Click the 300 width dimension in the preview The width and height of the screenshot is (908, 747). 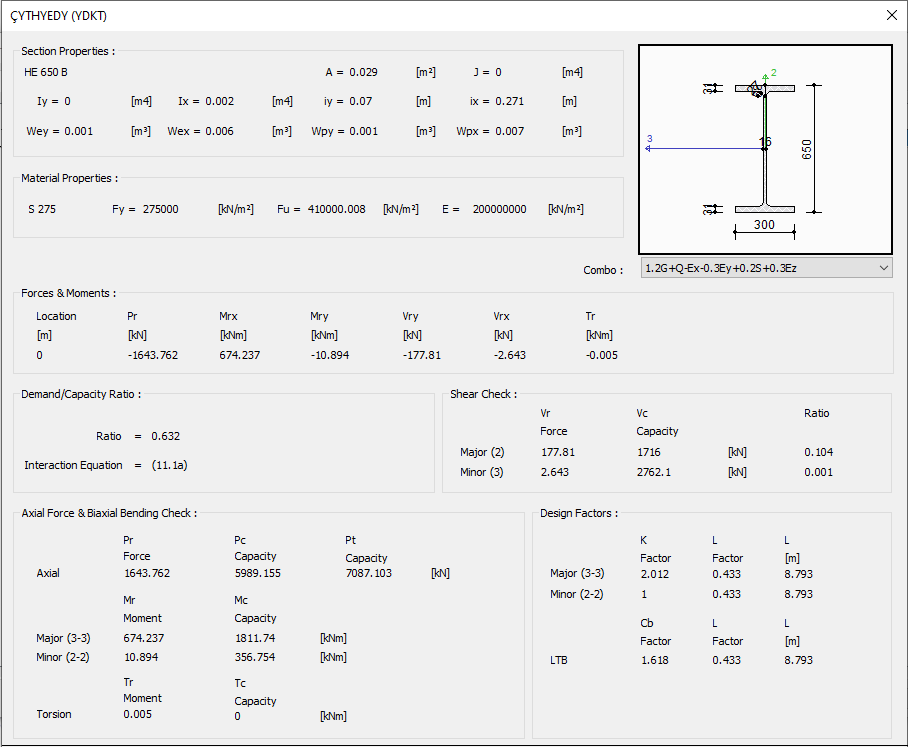764,225
